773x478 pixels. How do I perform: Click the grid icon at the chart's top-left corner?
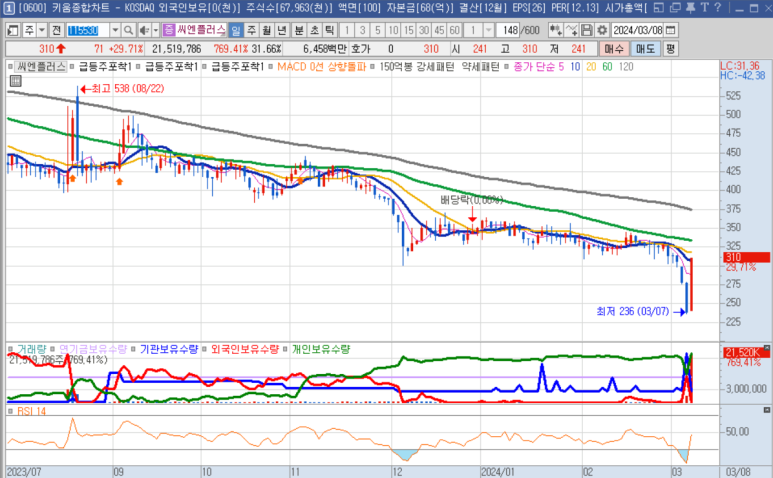[x=15, y=81]
